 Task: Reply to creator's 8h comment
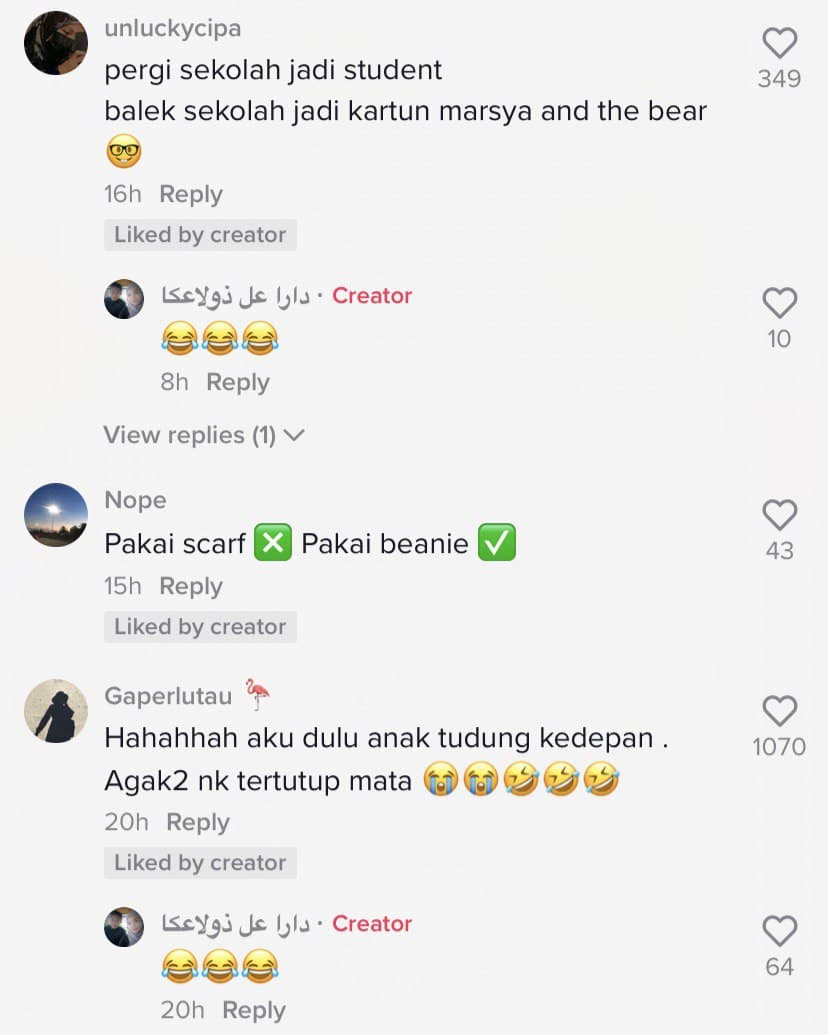pyautogui.click(x=238, y=382)
